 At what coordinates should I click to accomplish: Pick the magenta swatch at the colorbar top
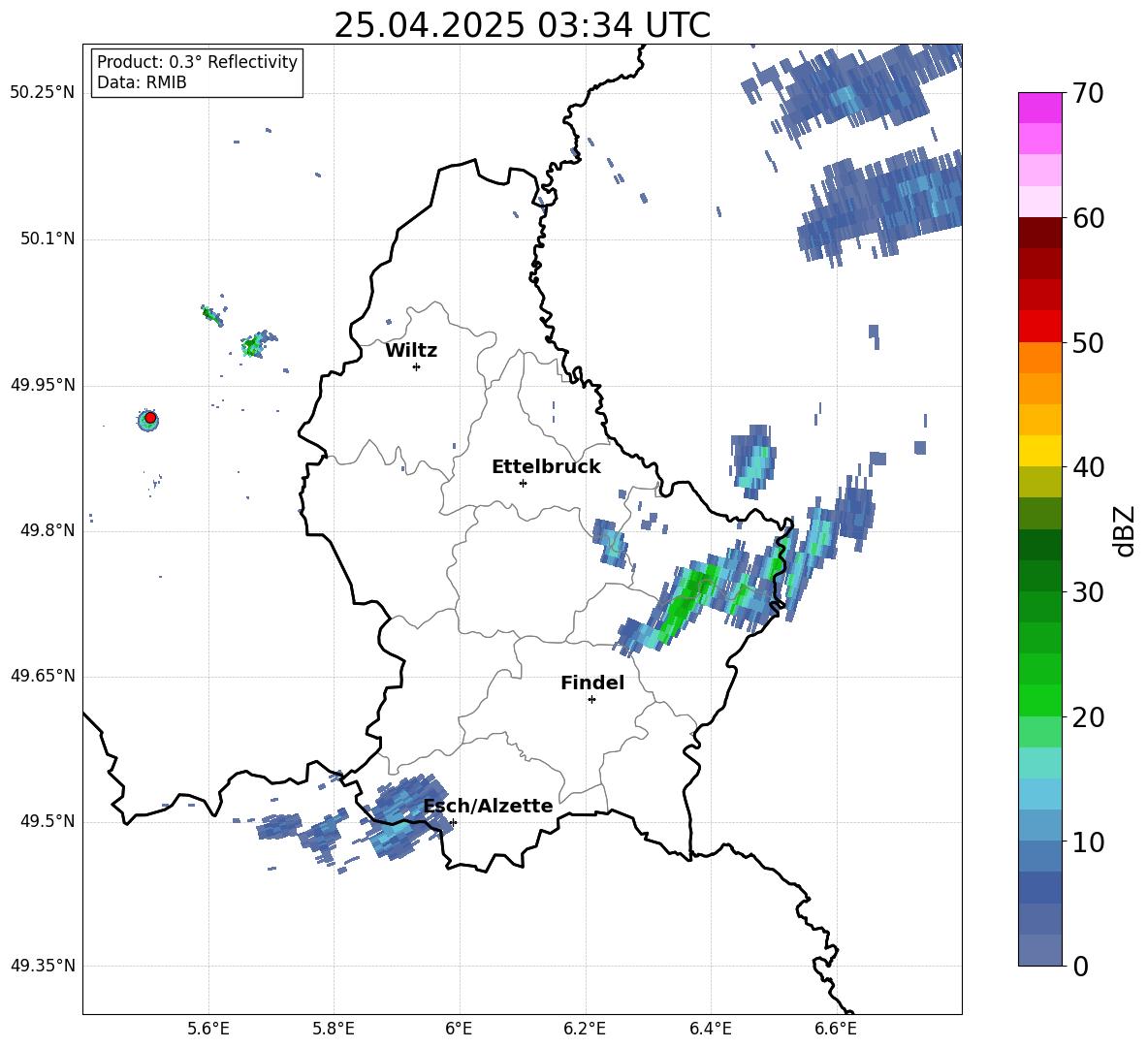pos(1040,108)
